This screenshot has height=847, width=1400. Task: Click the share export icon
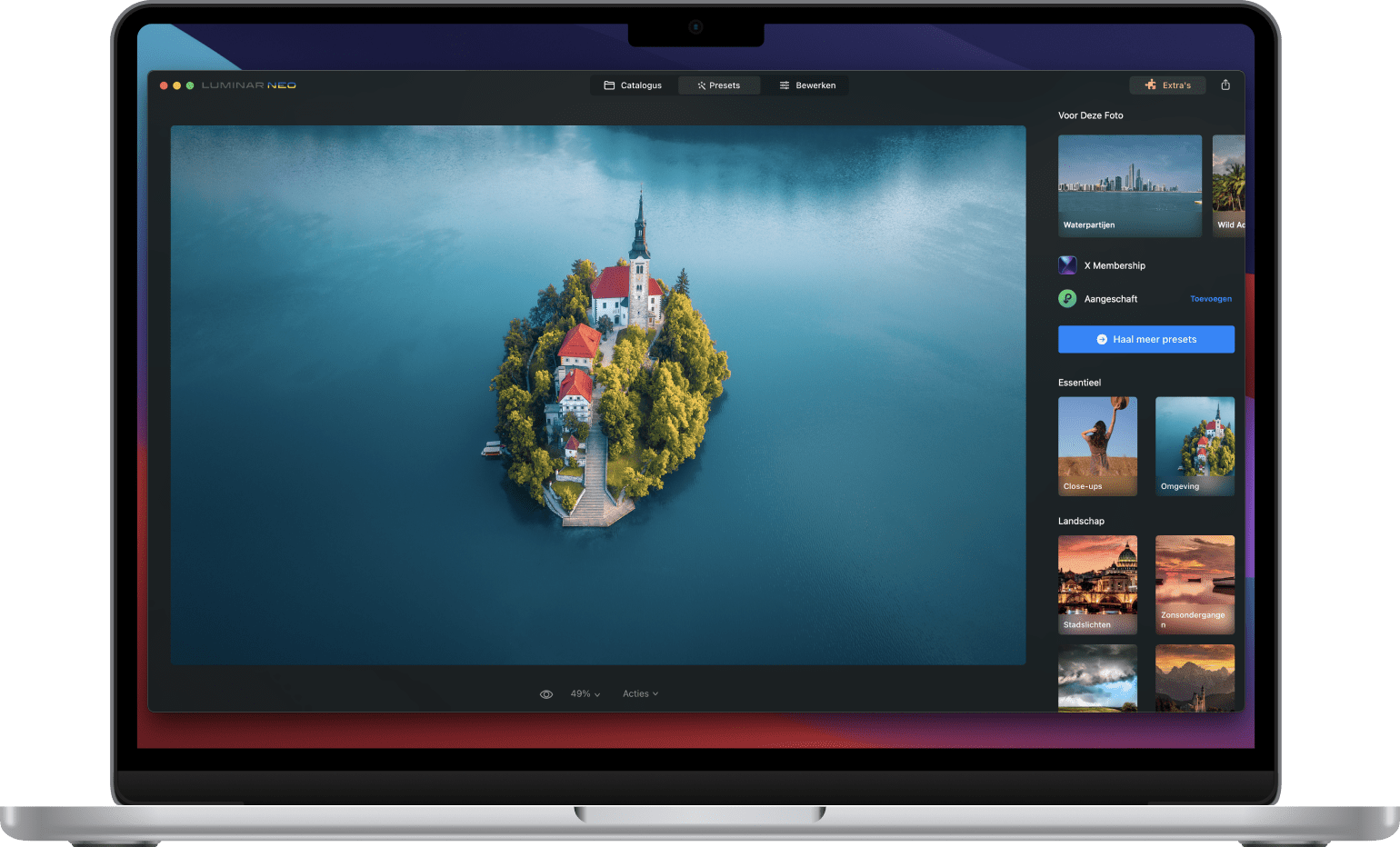[x=1225, y=85]
